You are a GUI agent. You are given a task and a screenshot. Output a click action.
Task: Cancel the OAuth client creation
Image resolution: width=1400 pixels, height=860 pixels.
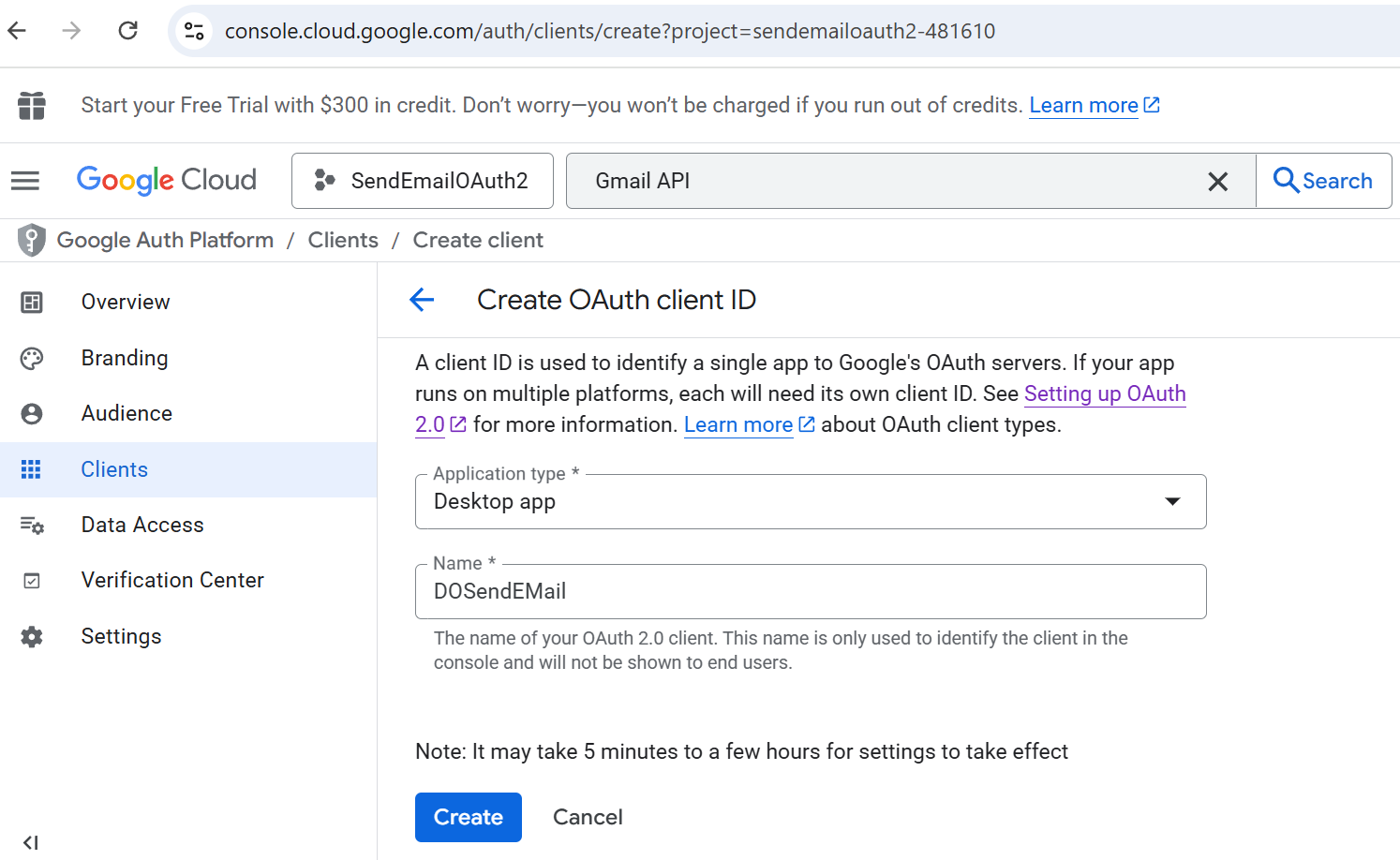[588, 817]
